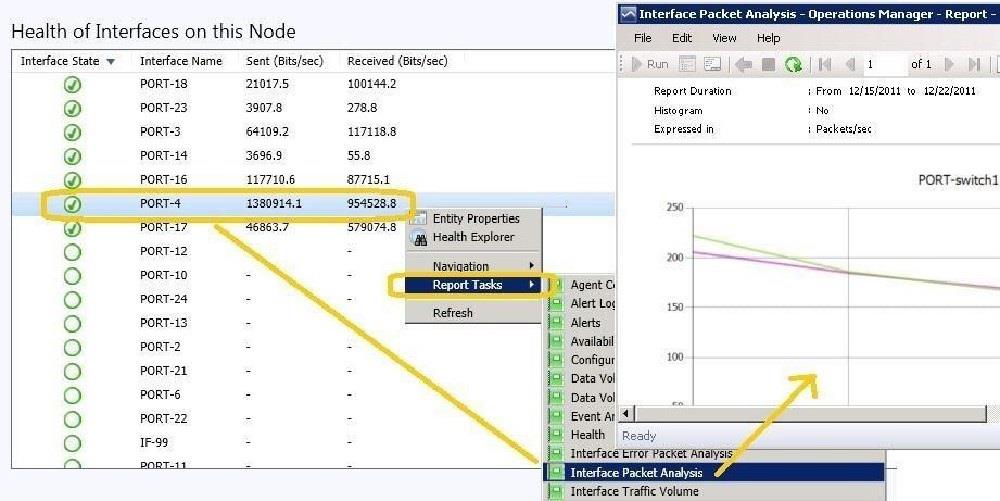Click the current page number field
Screen dimensions: 1000x501
coord(884,64)
